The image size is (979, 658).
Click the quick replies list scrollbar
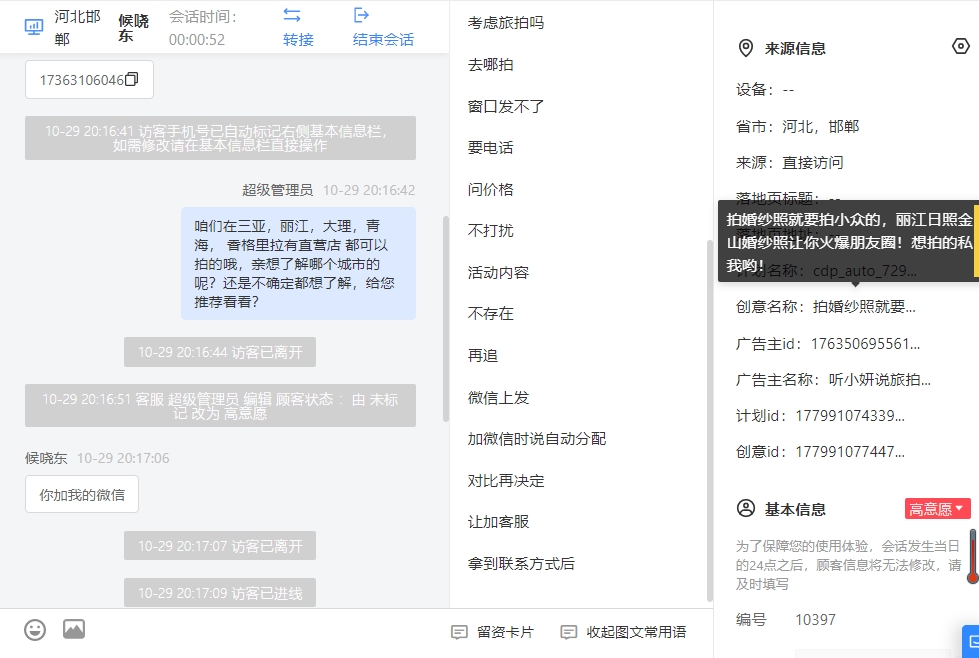tap(709, 420)
